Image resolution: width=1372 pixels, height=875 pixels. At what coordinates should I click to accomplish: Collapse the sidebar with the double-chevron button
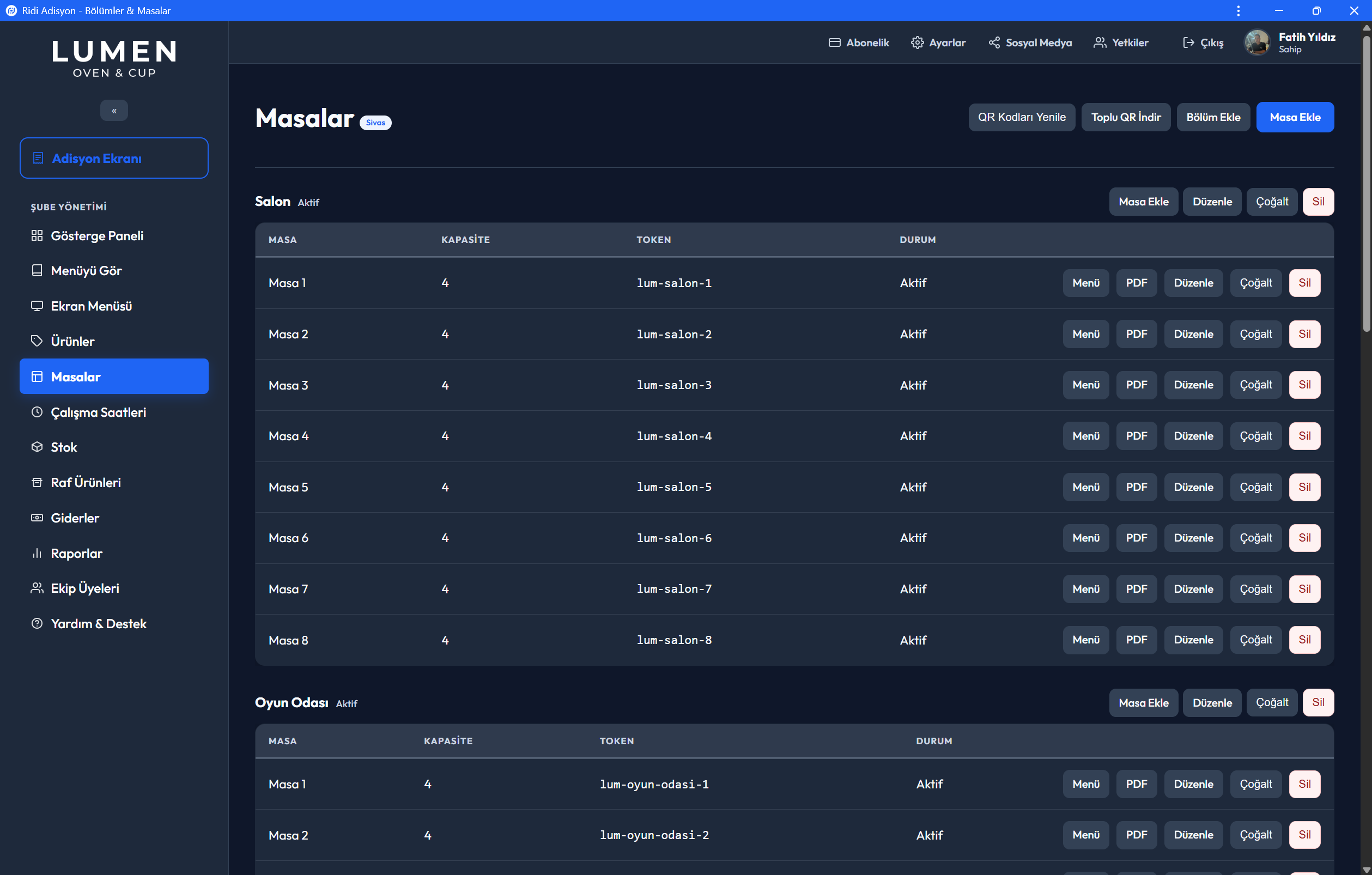(x=114, y=111)
